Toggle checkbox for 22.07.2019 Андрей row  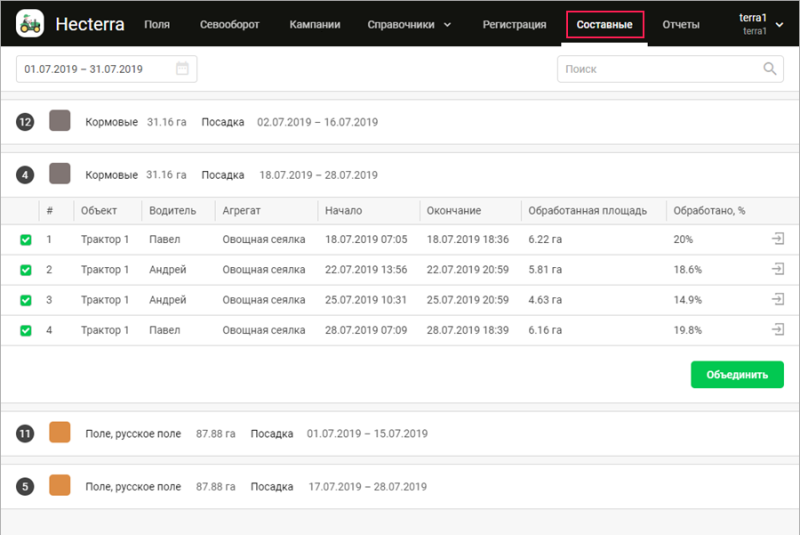pyautogui.click(x=26, y=270)
